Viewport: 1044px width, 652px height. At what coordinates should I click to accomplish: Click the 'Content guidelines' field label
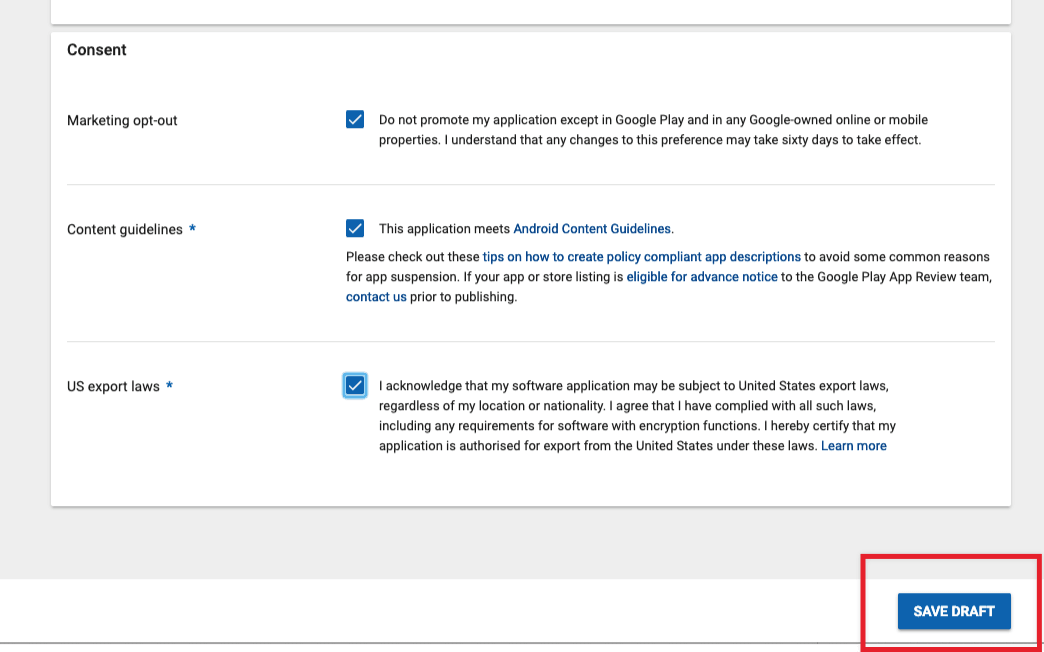coord(125,229)
